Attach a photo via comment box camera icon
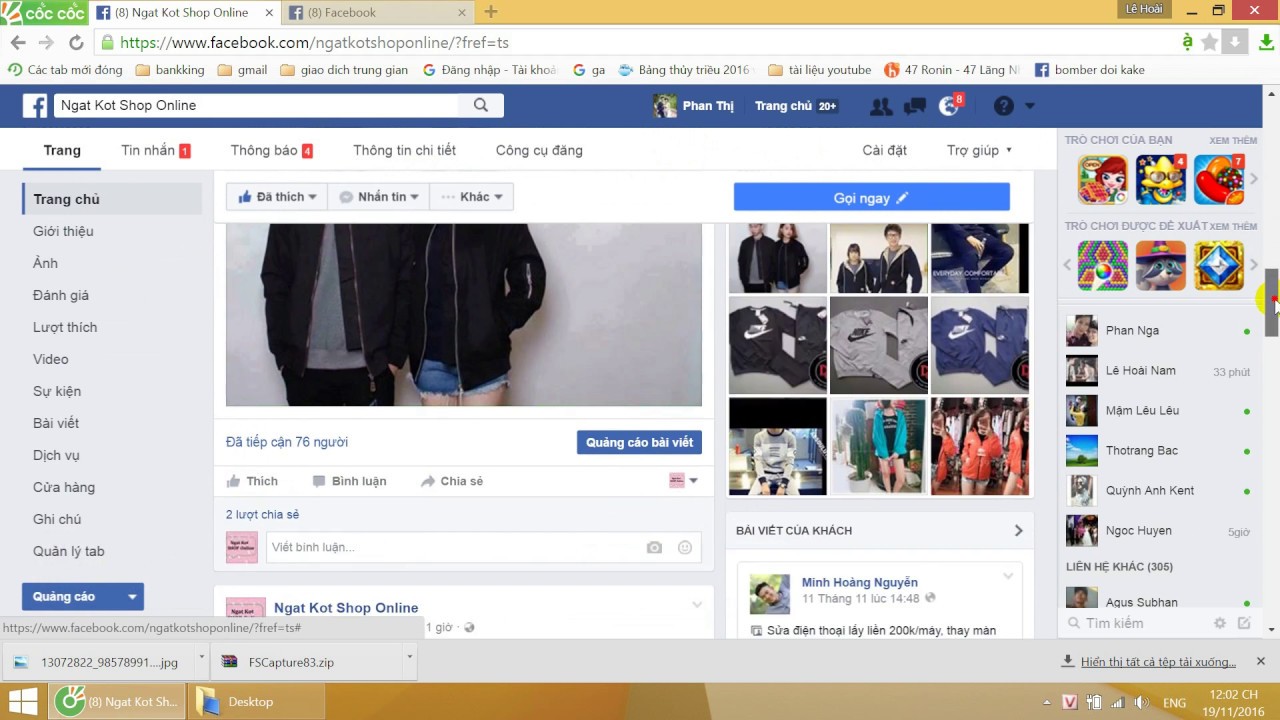The height and width of the screenshot is (720, 1280). (x=654, y=547)
